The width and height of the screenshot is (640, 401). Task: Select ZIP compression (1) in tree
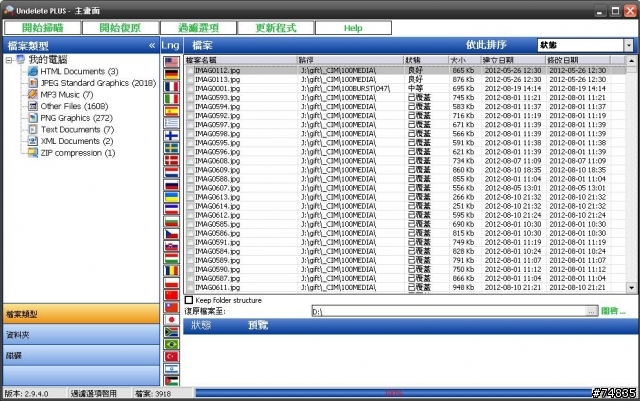tap(78, 153)
